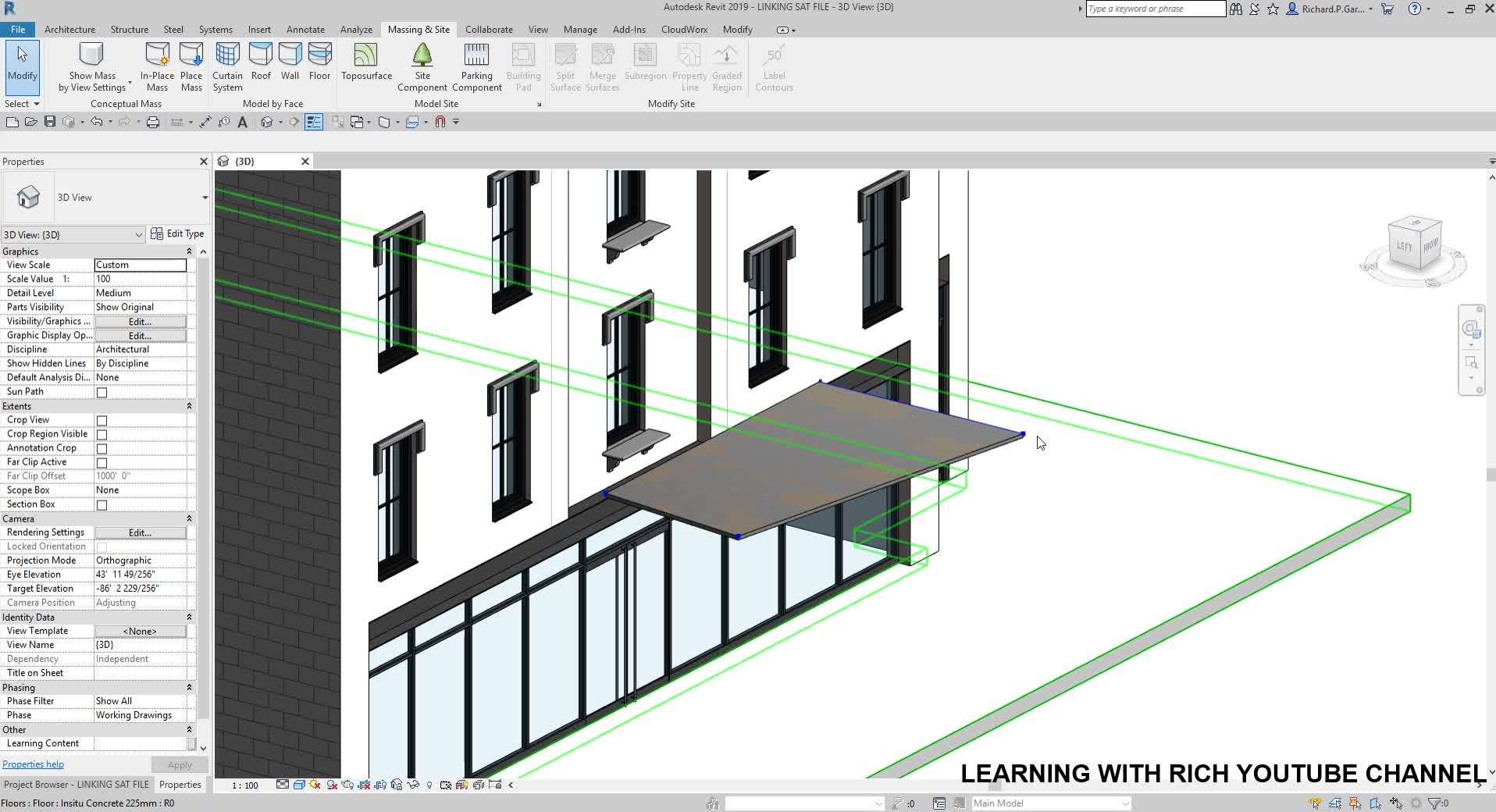The width and height of the screenshot is (1496, 812).
Task: Open the Architecture ribbon tab
Action: [69, 30]
